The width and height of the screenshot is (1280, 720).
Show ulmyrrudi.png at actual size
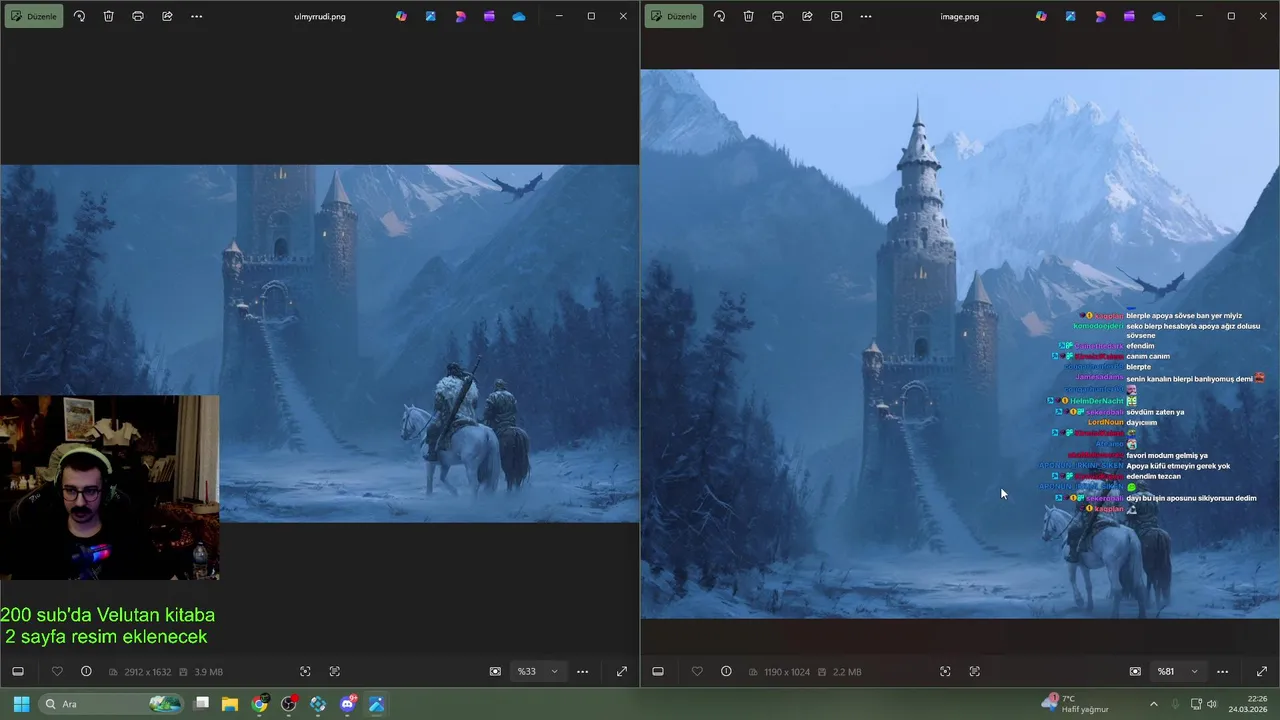[334, 671]
